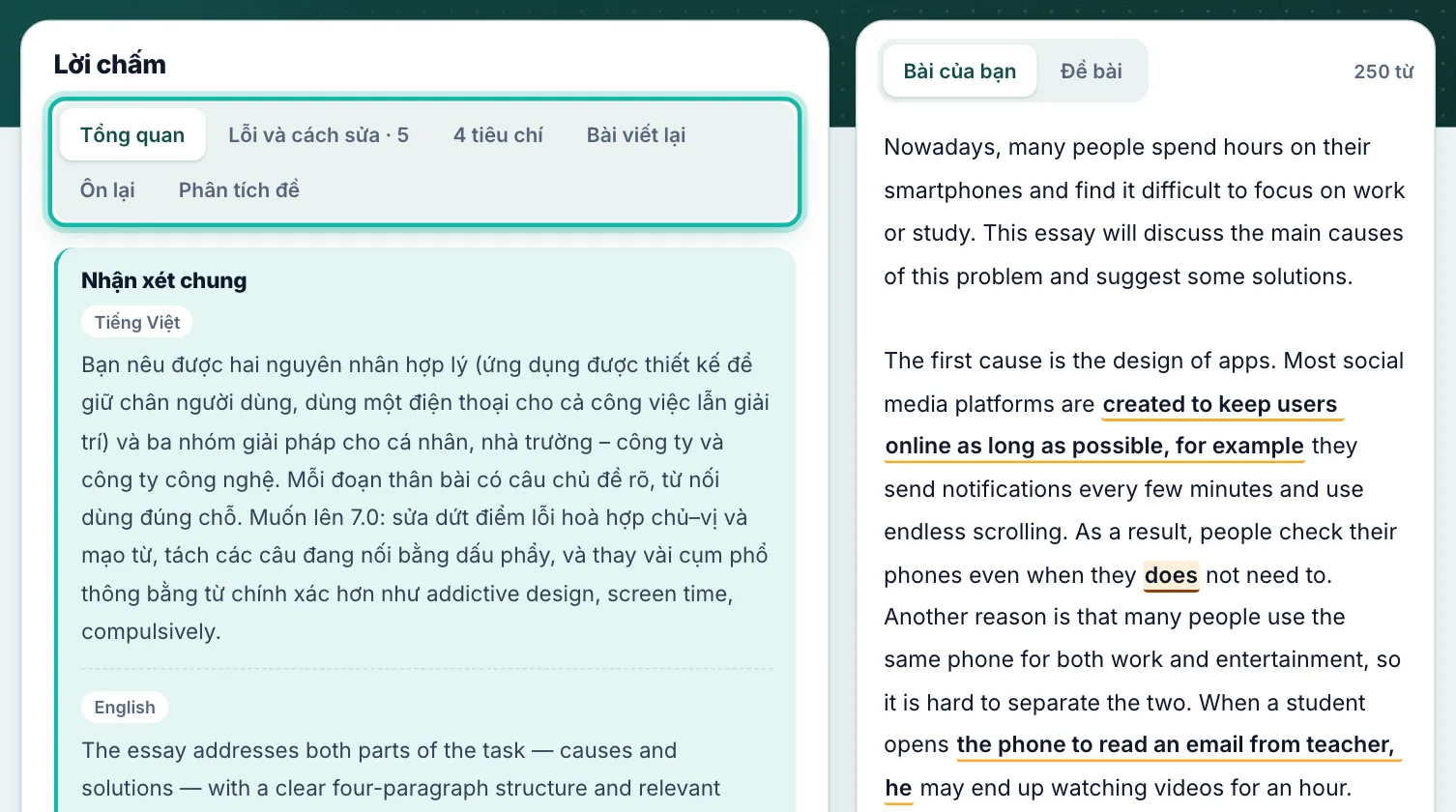Click highlighted phrase "created to keep users"
This screenshot has height=812, width=1456.
tap(1220, 404)
